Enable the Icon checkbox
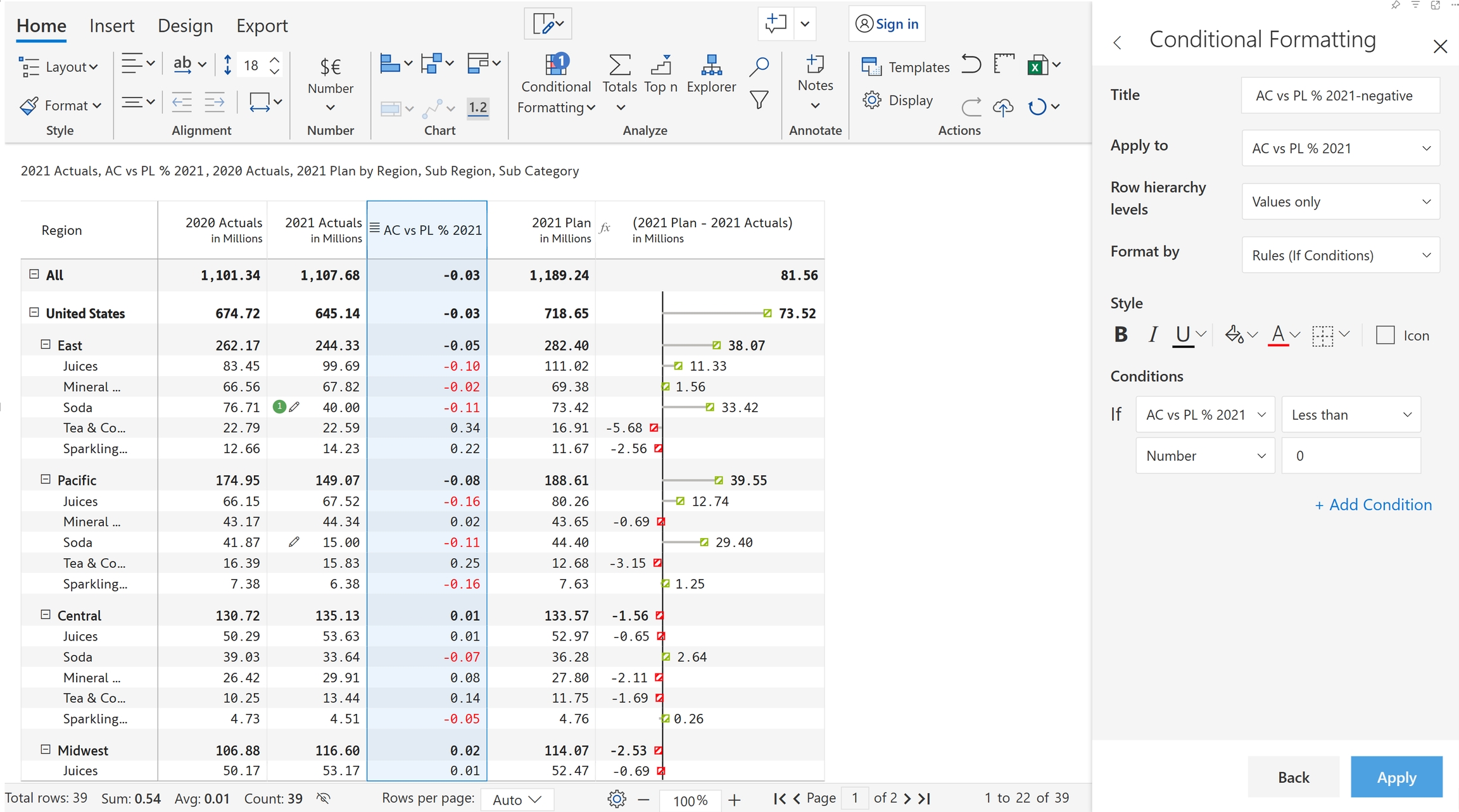 (x=1385, y=335)
